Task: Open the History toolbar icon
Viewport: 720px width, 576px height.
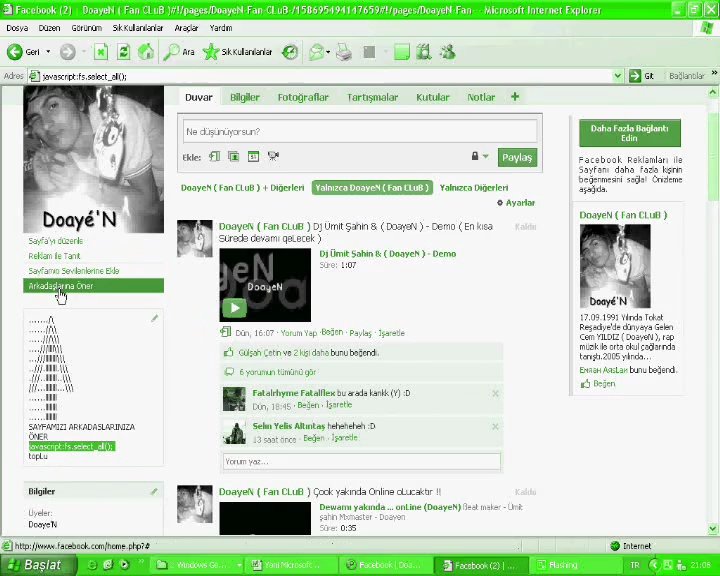Action: tap(290, 52)
